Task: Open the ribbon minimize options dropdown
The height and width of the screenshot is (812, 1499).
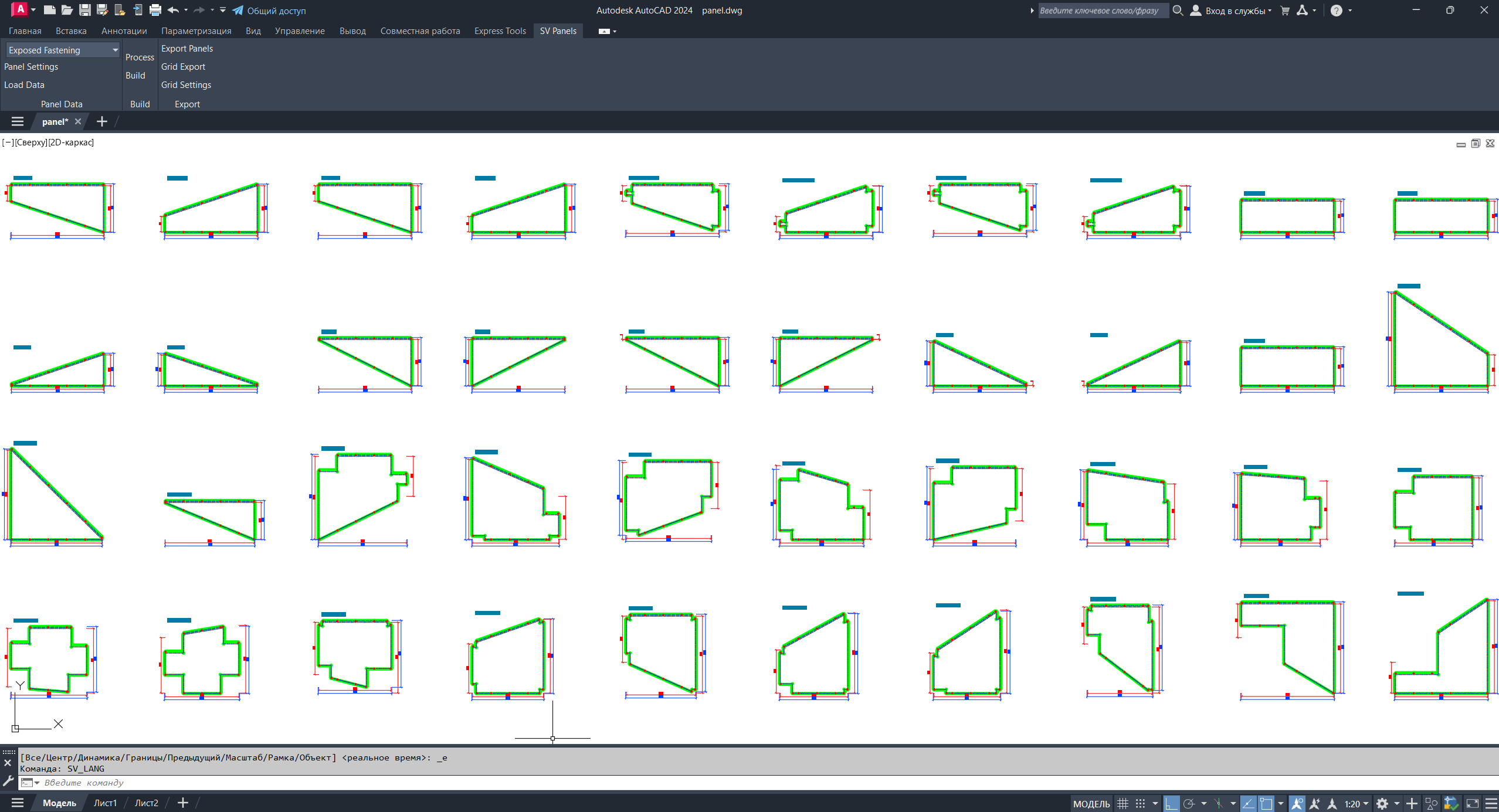Action: coord(615,32)
